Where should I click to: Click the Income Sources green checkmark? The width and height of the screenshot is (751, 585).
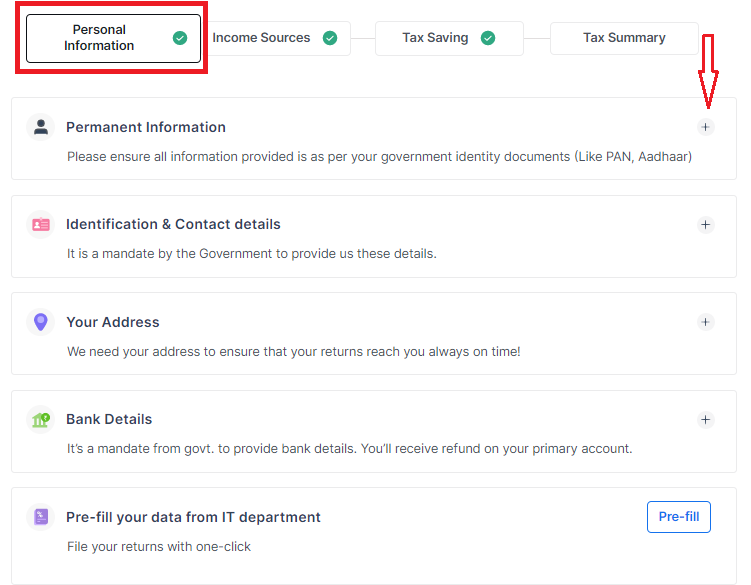tap(330, 38)
